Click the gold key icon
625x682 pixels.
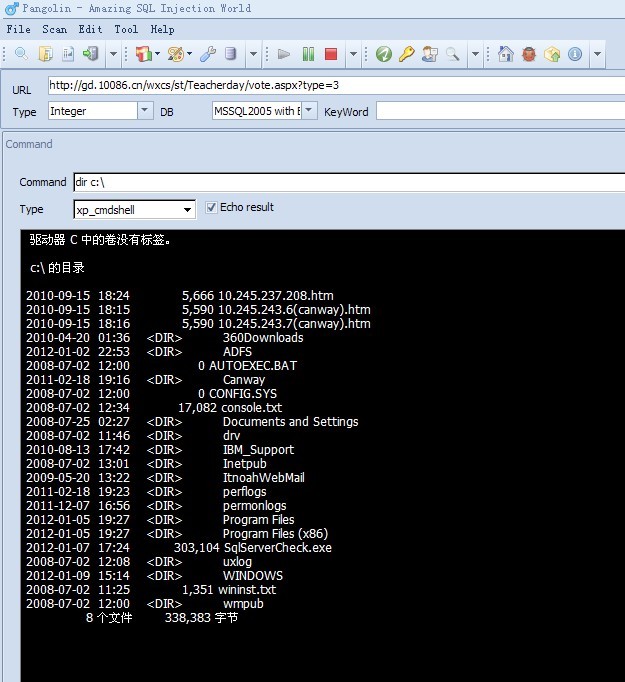[x=406, y=54]
